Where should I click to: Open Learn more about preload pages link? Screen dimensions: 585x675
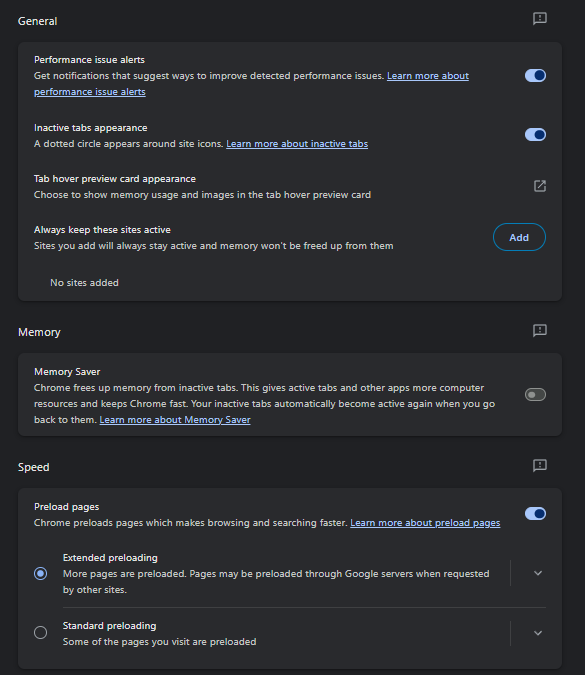425,523
